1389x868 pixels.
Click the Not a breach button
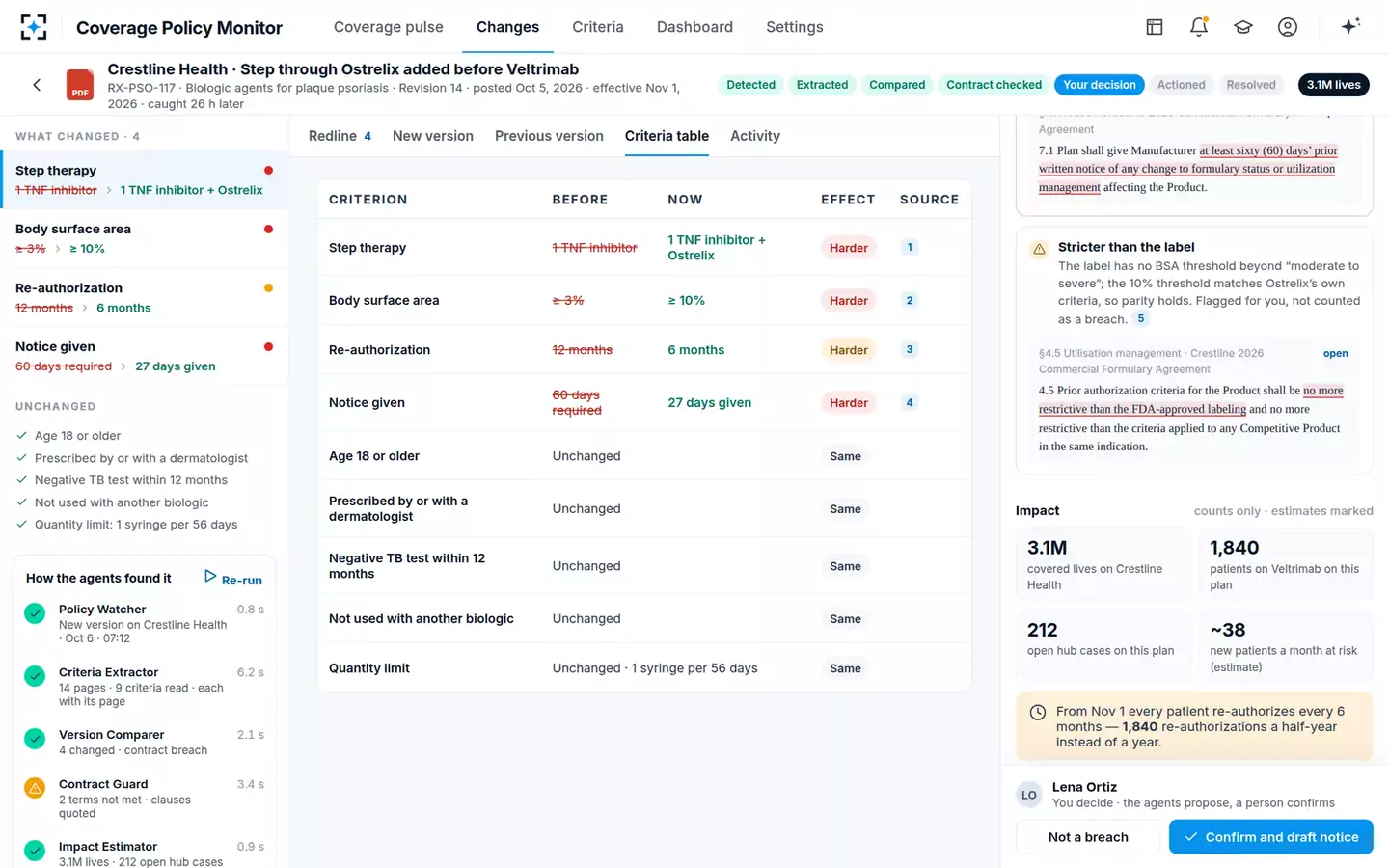(1088, 837)
